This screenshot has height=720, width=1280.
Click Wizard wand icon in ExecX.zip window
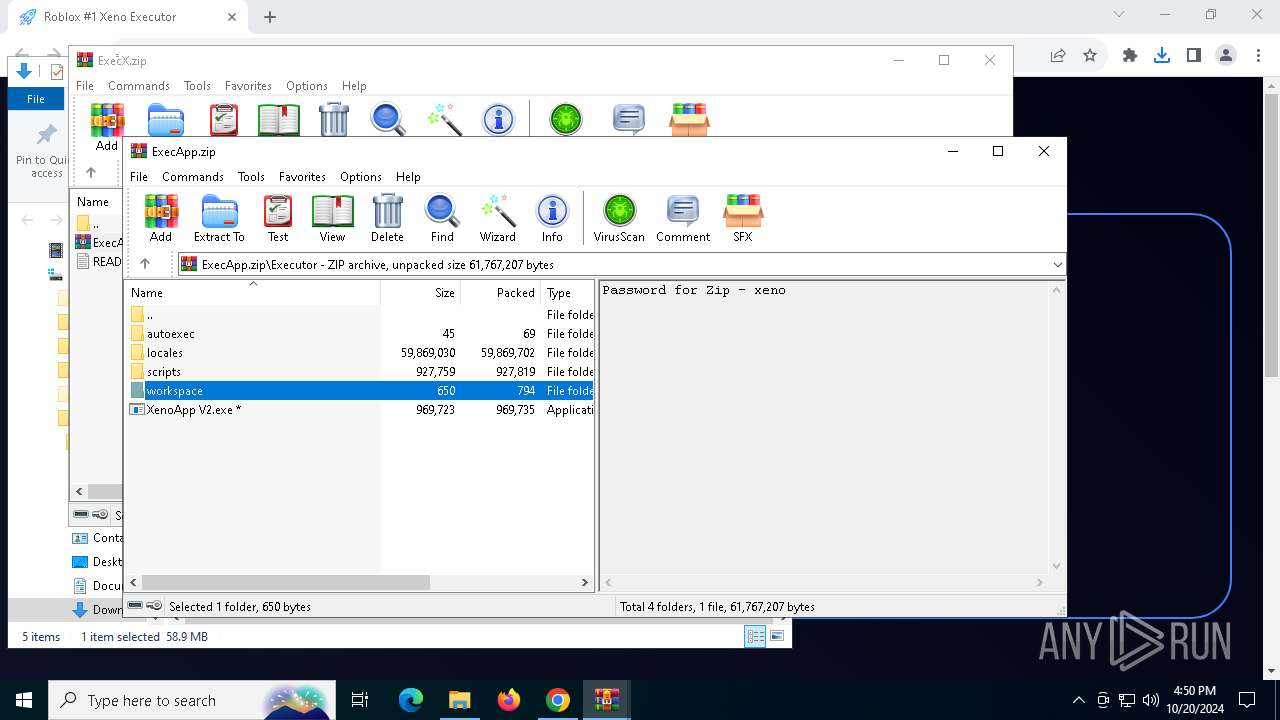click(x=443, y=119)
